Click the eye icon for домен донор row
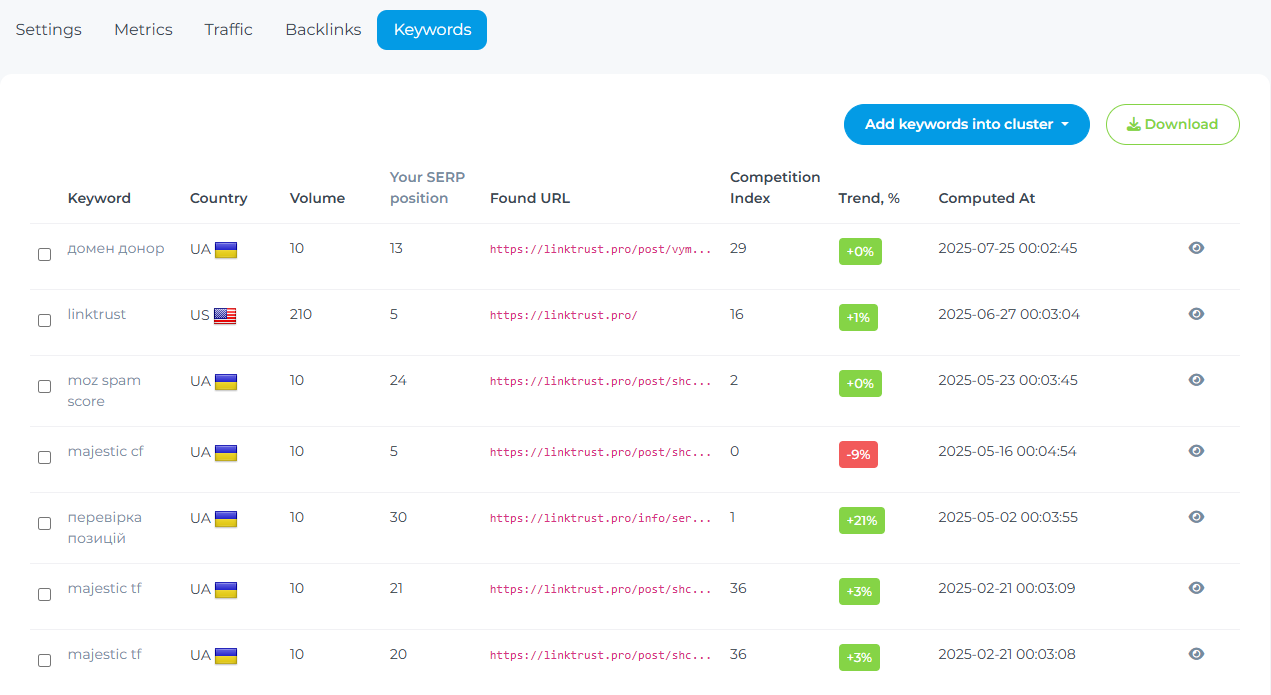The width and height of the screenshot is (1271, 695). click(1195, 248)
